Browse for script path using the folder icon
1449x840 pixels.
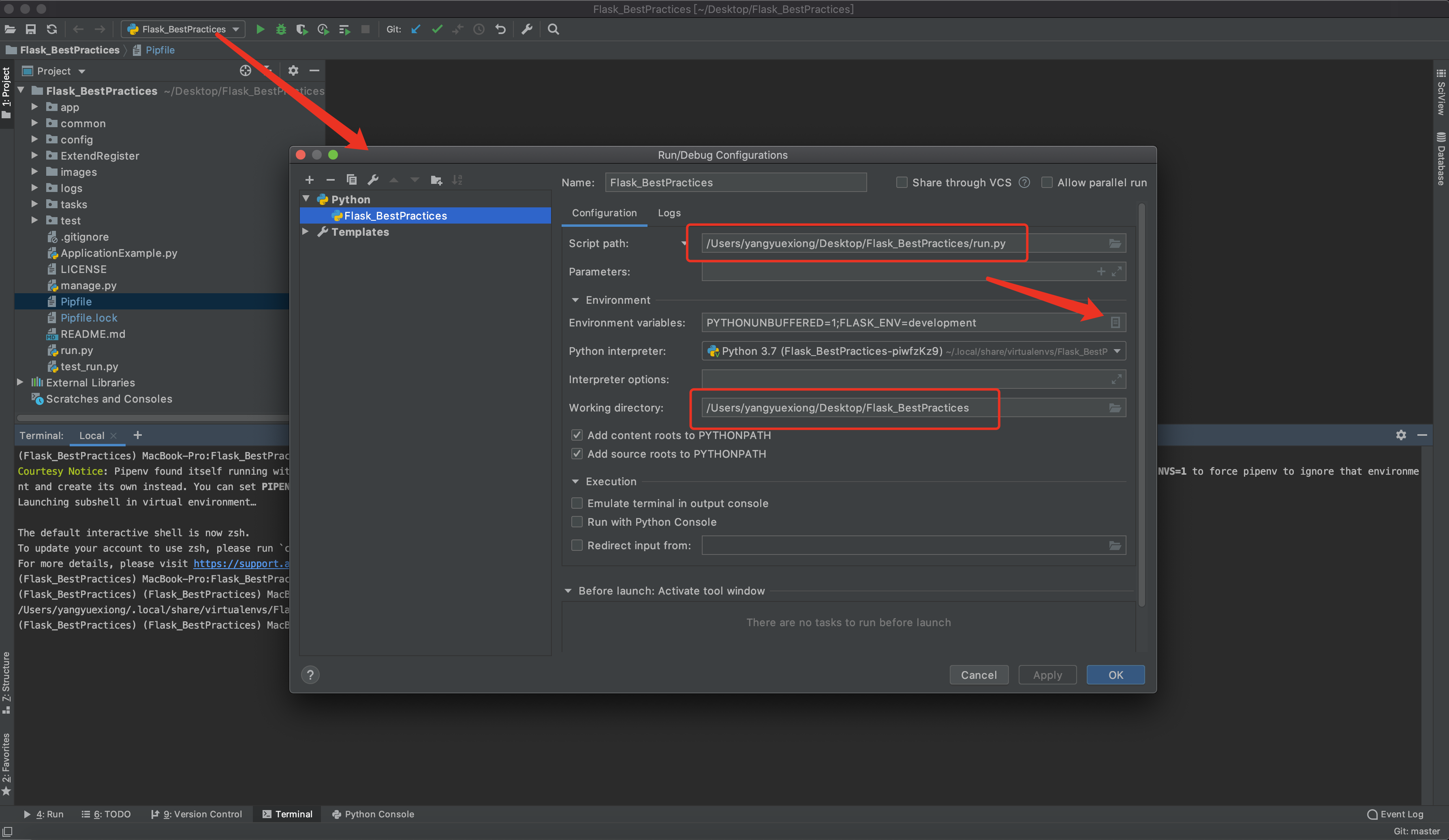click(1114, 243)
